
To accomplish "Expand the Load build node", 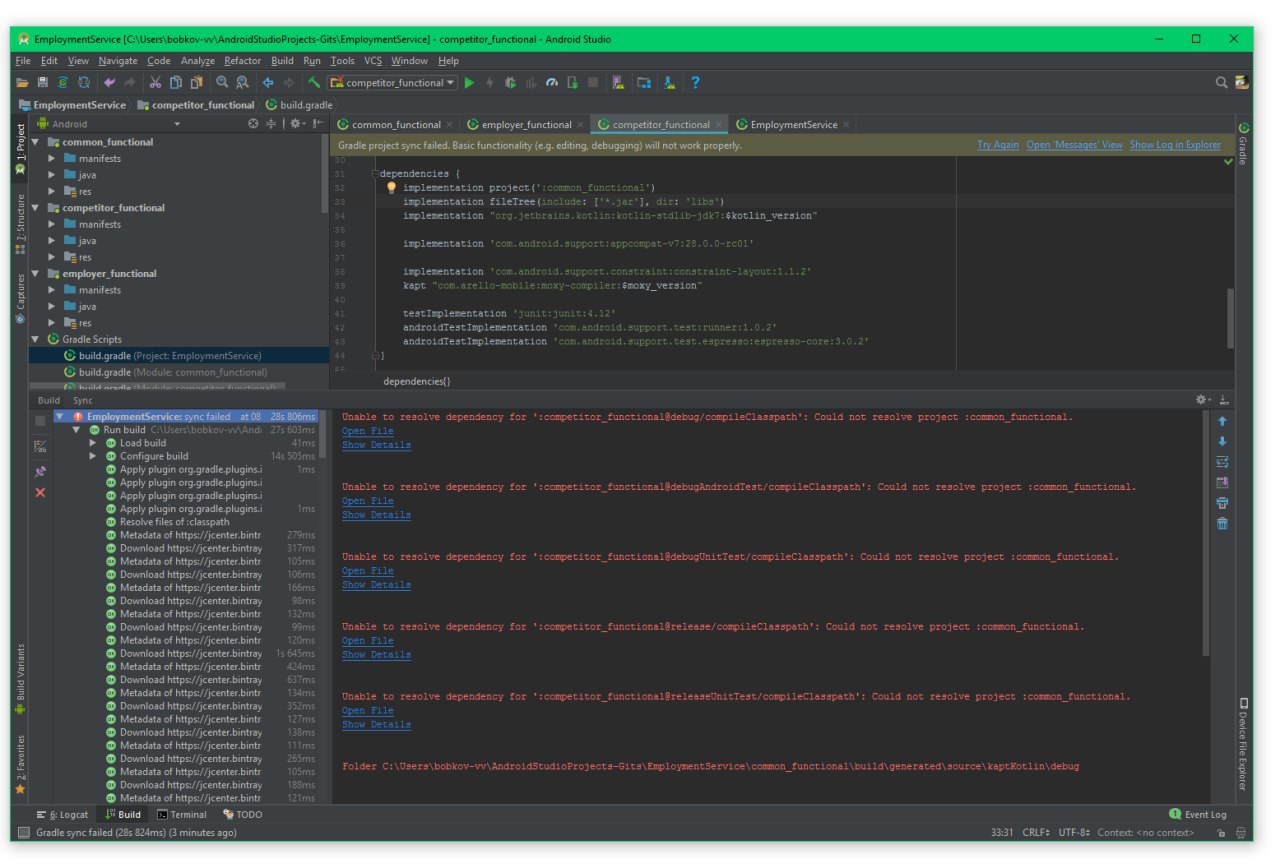I will [93, 443].
